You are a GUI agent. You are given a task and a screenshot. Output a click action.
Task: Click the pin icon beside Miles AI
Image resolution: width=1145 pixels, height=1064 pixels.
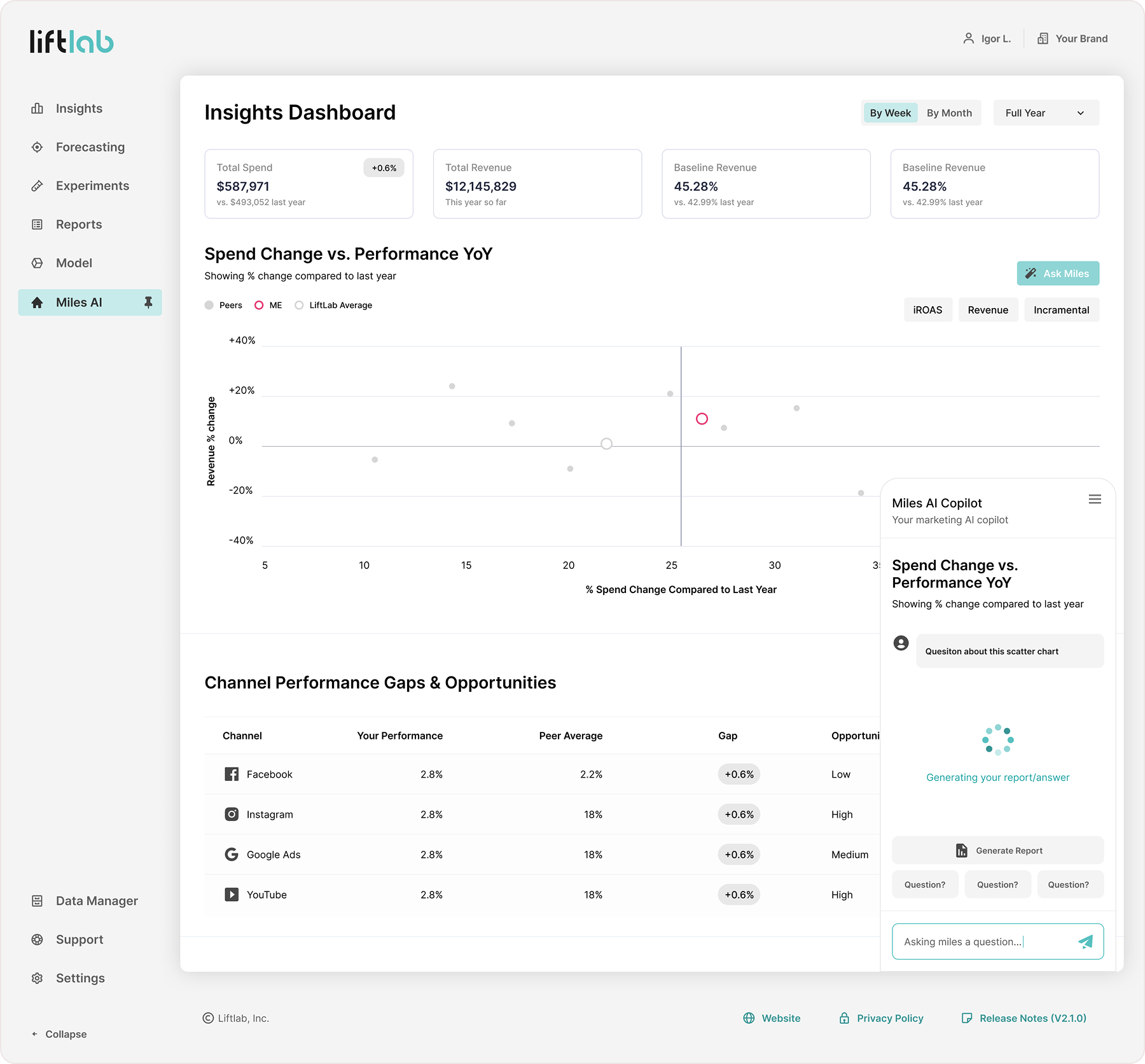pos(148,302)
